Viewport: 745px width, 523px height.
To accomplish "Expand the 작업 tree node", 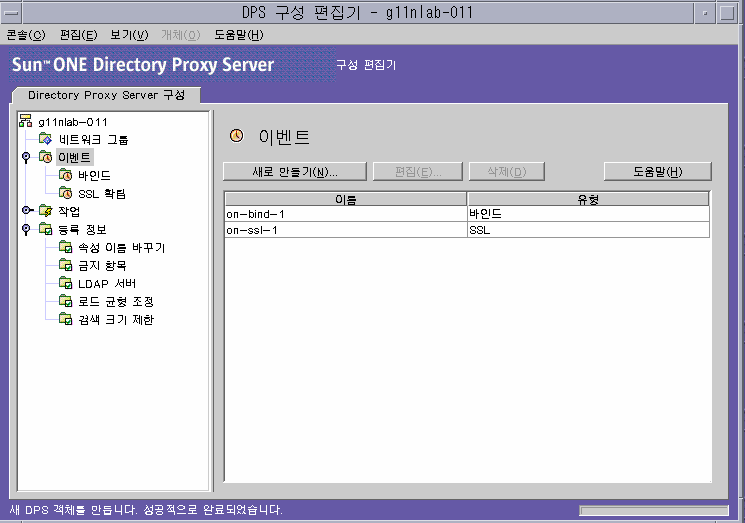I will coord(27,210).
